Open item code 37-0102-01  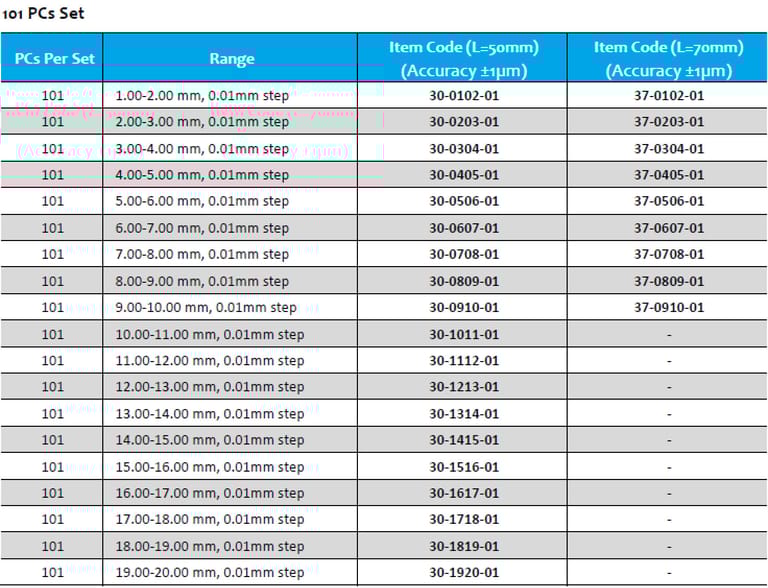point(668,96)
